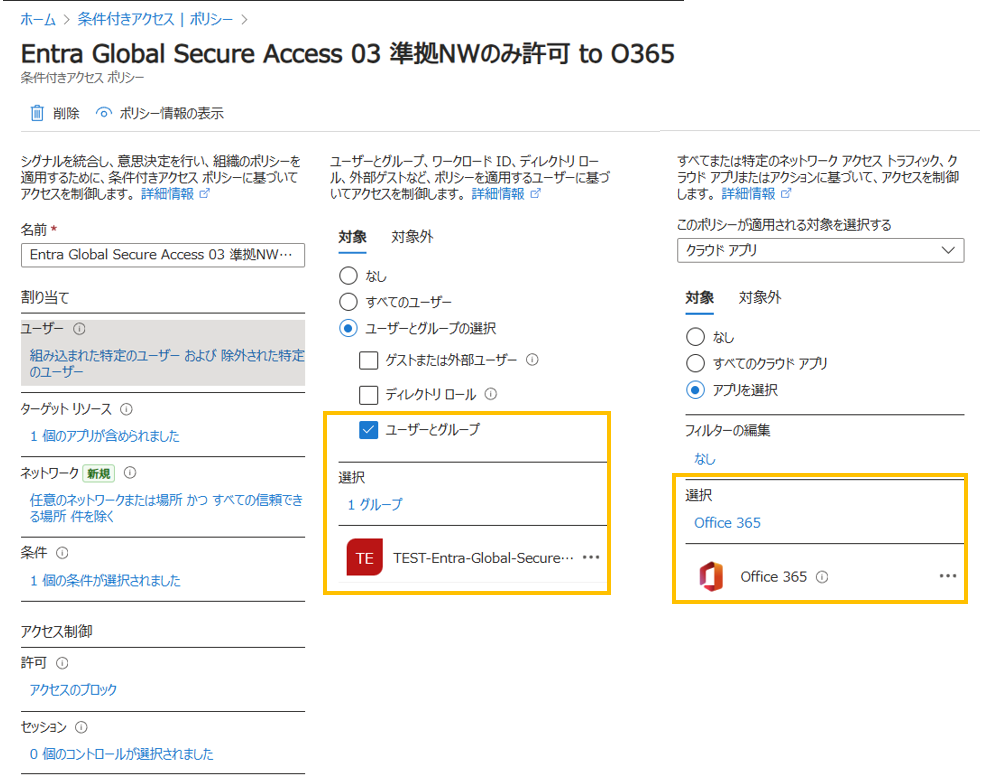Open info icon next to 条件
982x775 pixels.
[62, 553]
